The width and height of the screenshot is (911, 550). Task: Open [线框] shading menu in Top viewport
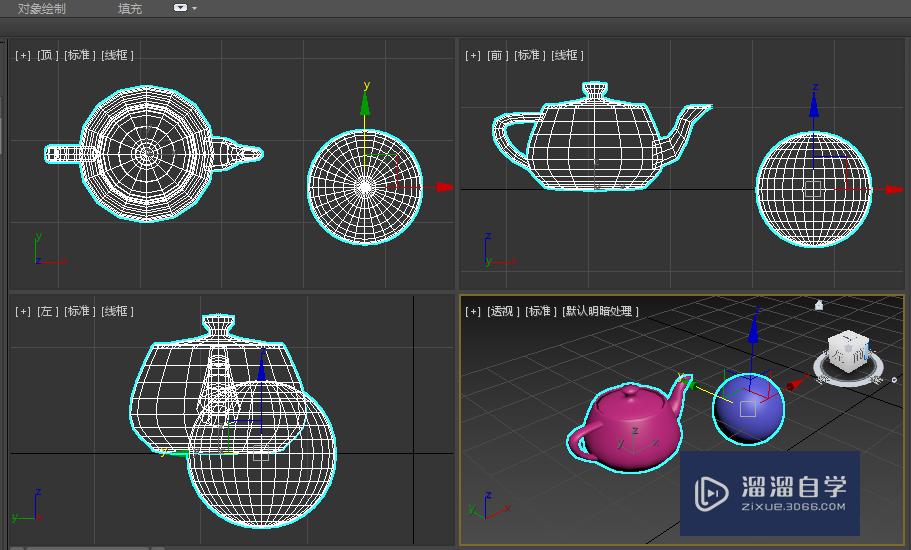click(117, 55)
